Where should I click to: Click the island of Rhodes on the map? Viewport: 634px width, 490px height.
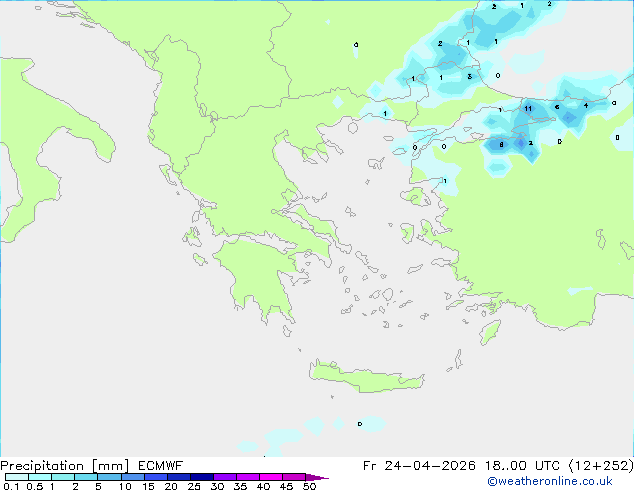coord(490,332)
